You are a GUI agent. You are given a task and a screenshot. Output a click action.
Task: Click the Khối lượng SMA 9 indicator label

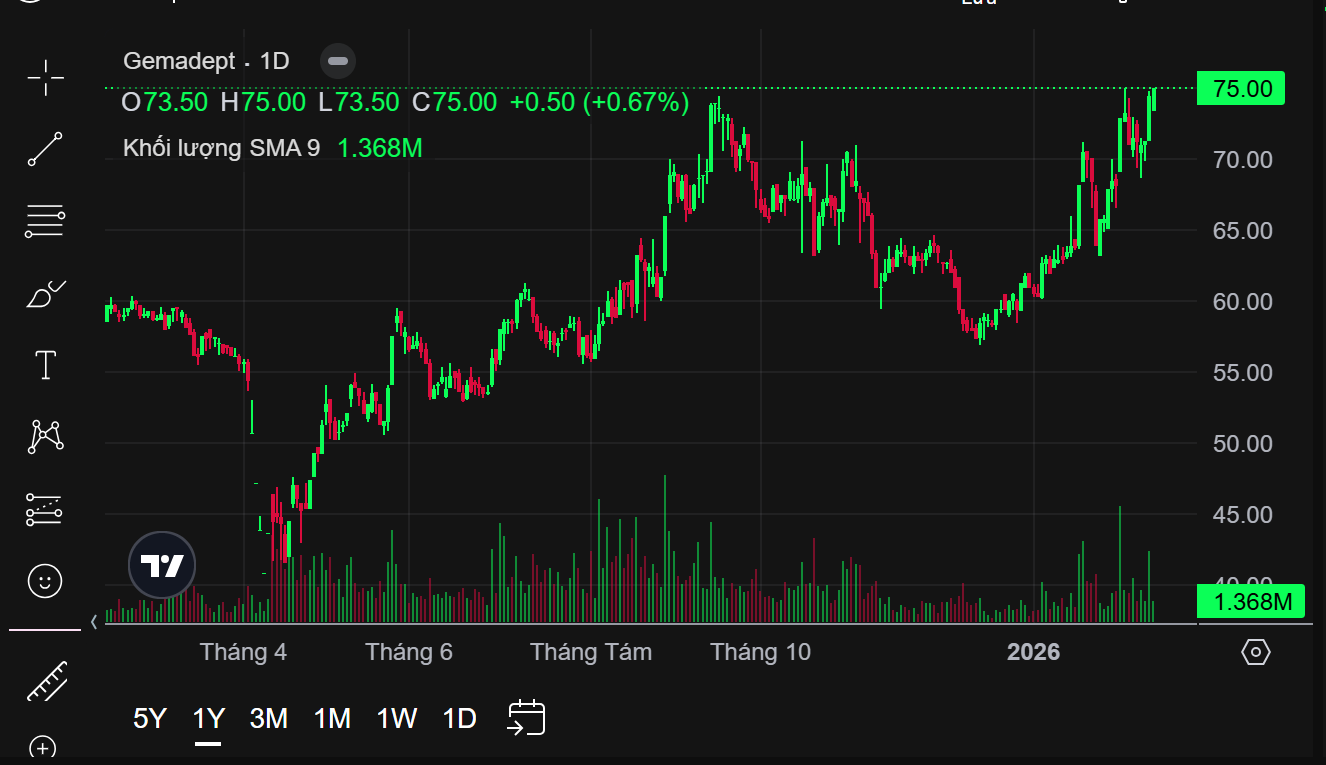point(221,148)
